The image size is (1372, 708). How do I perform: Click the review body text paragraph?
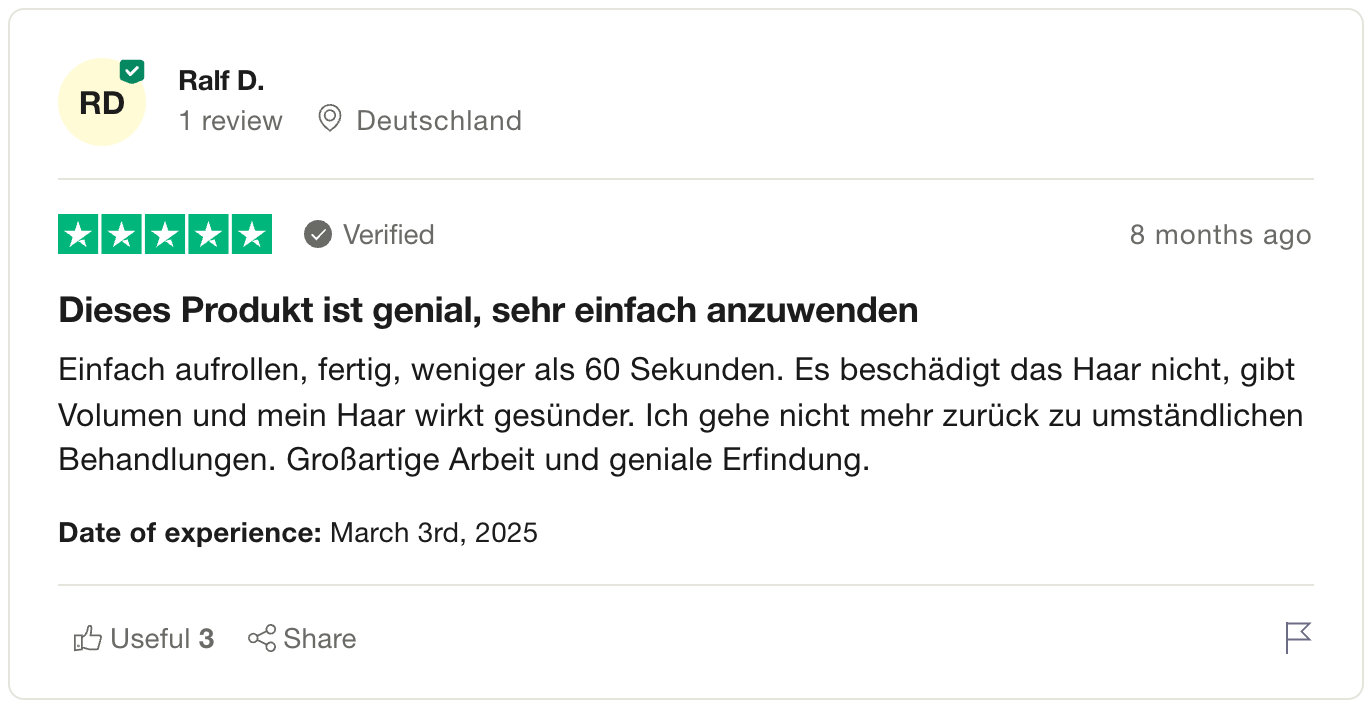click(x=680, y=415)
